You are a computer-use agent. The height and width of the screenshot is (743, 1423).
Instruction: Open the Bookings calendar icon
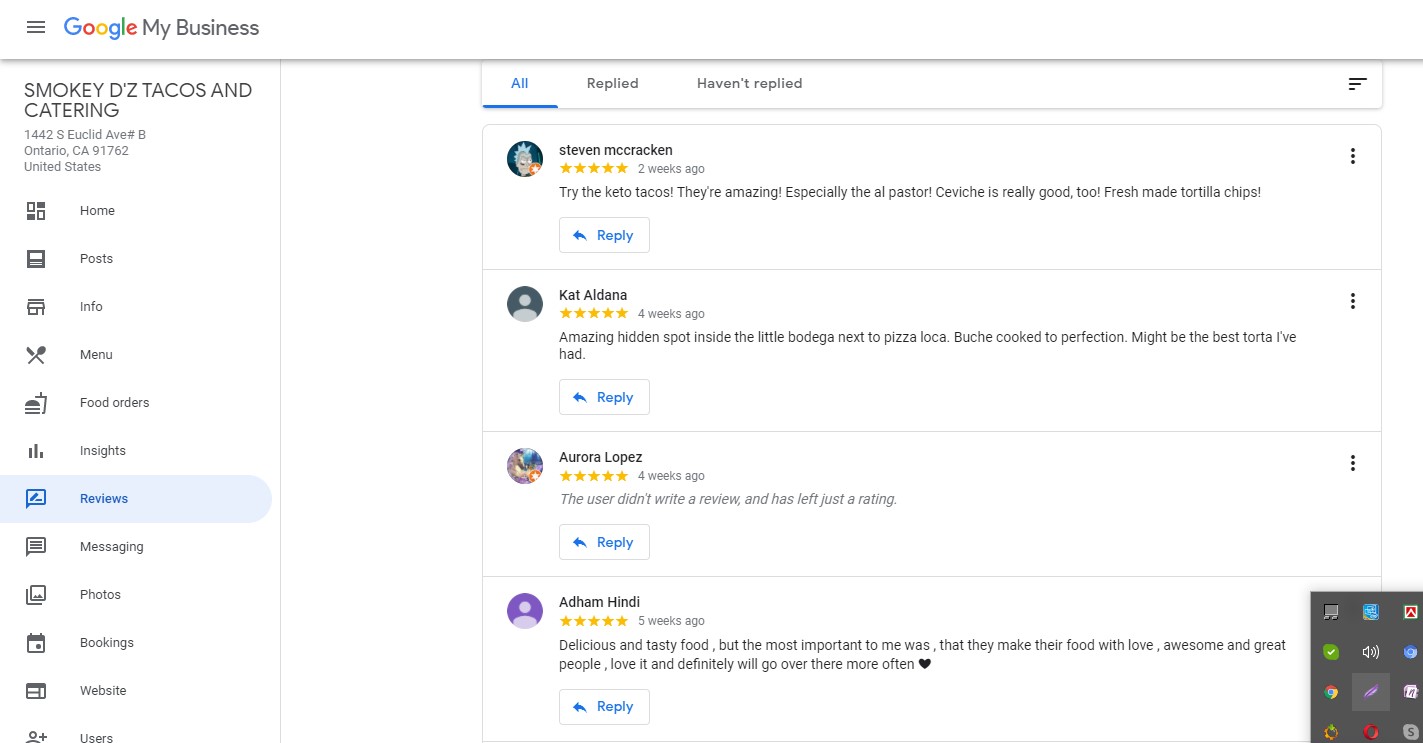[x=36, y=643]
